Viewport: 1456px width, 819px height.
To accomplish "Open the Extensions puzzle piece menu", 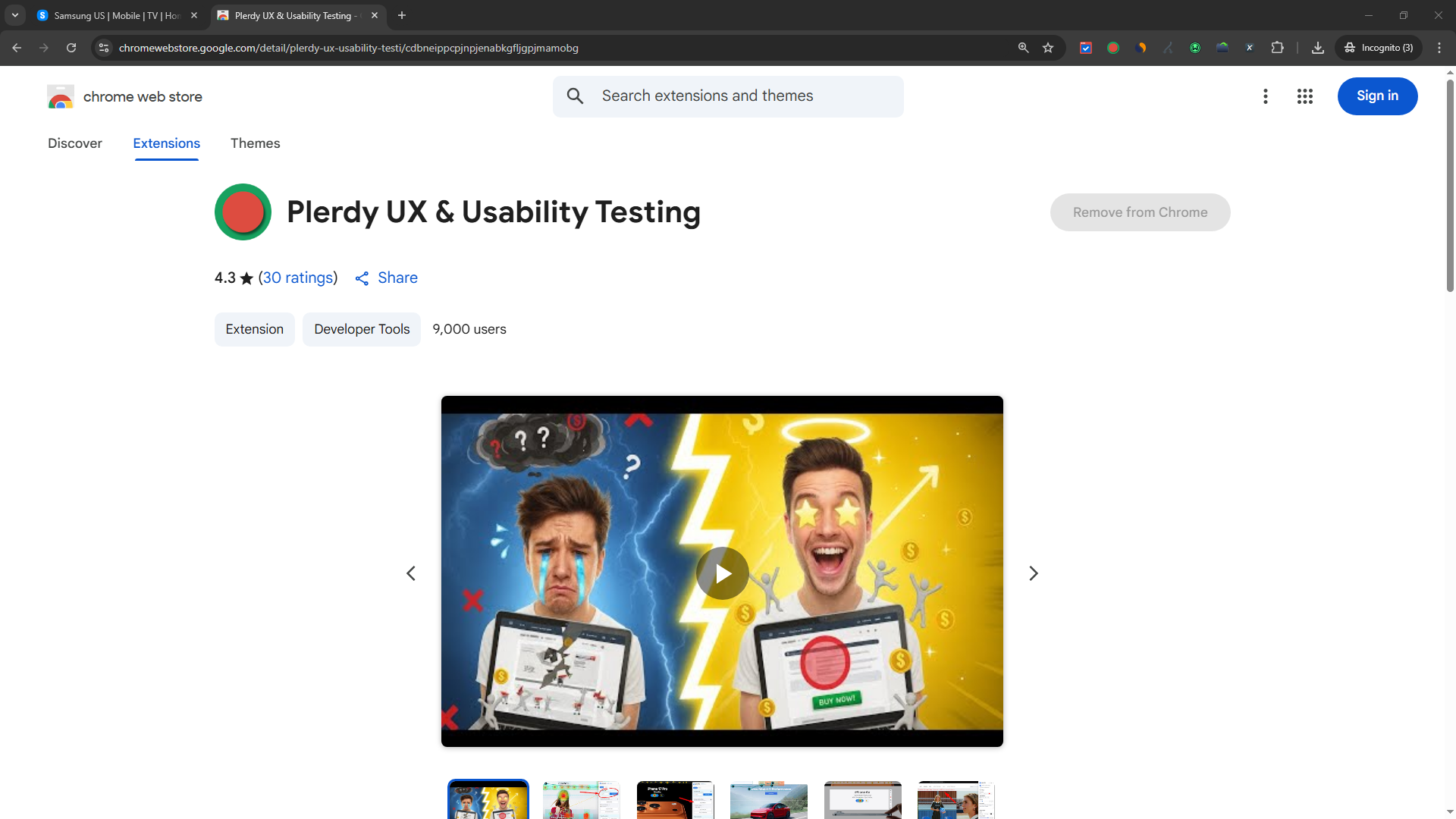I will click(1277, 48).
